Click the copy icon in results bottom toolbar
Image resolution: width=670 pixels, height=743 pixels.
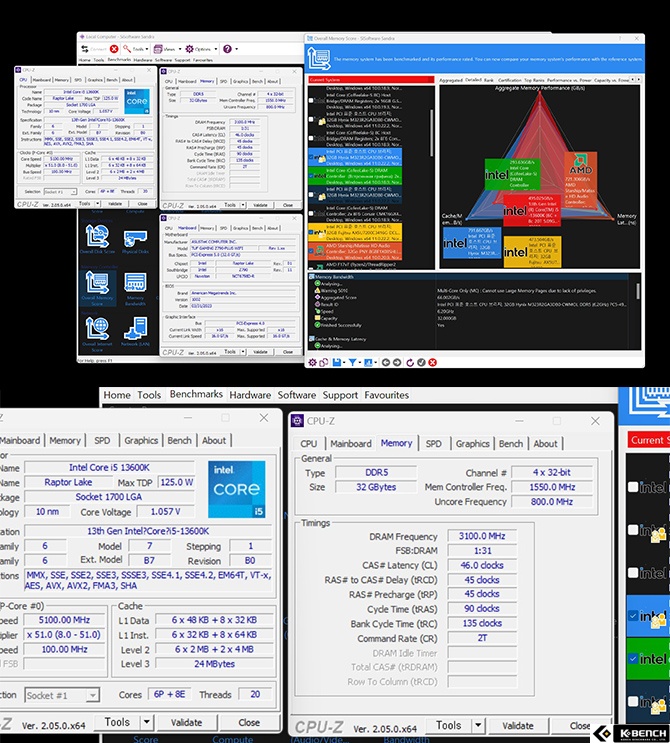(x=324, y=362)
